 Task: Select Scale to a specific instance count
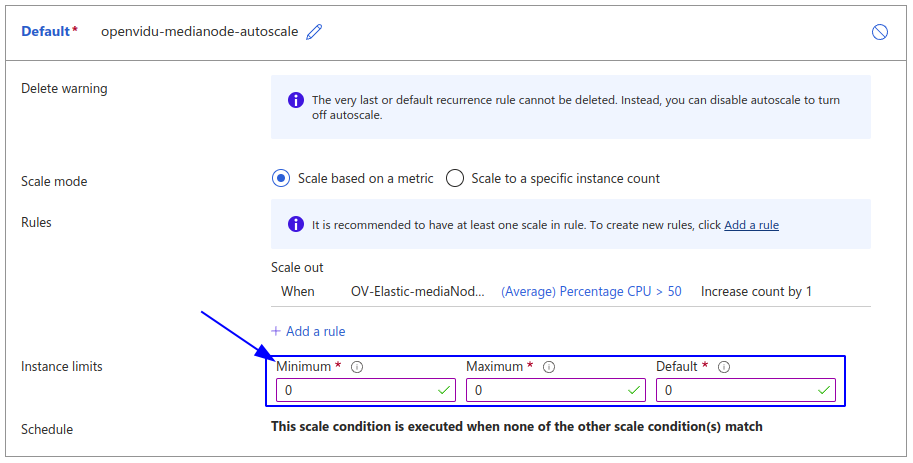tap(455, 179)
